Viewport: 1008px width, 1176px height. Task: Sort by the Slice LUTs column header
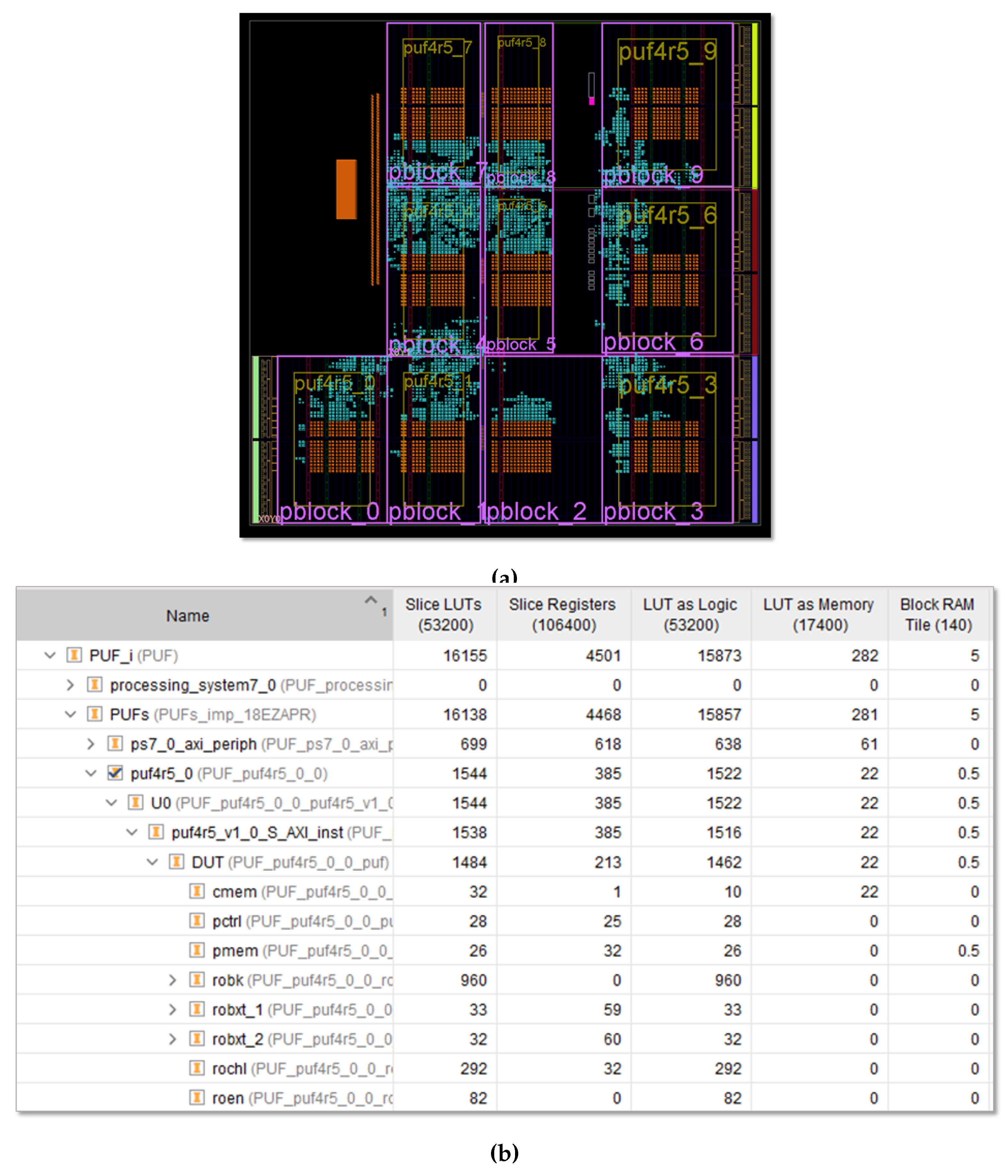[444, 614]
